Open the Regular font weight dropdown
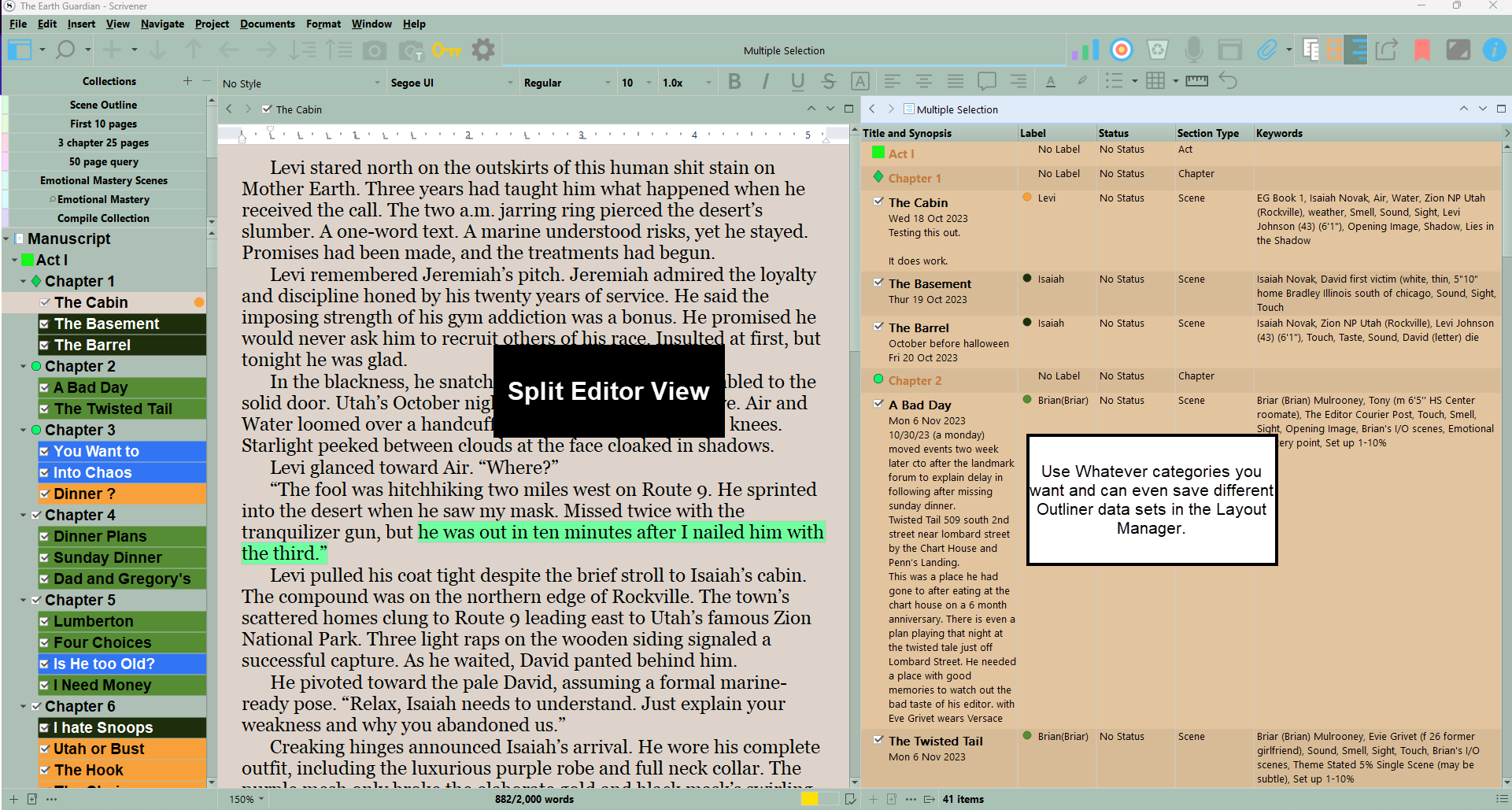1512x810 pixels. 567,83
